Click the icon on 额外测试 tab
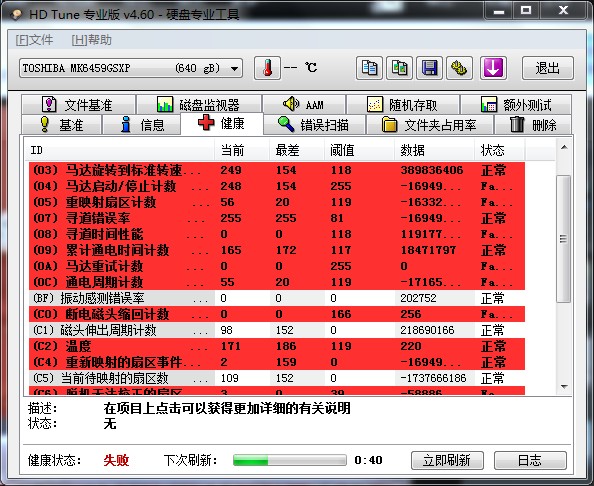 pyautogui.click(x=489, y=104)
